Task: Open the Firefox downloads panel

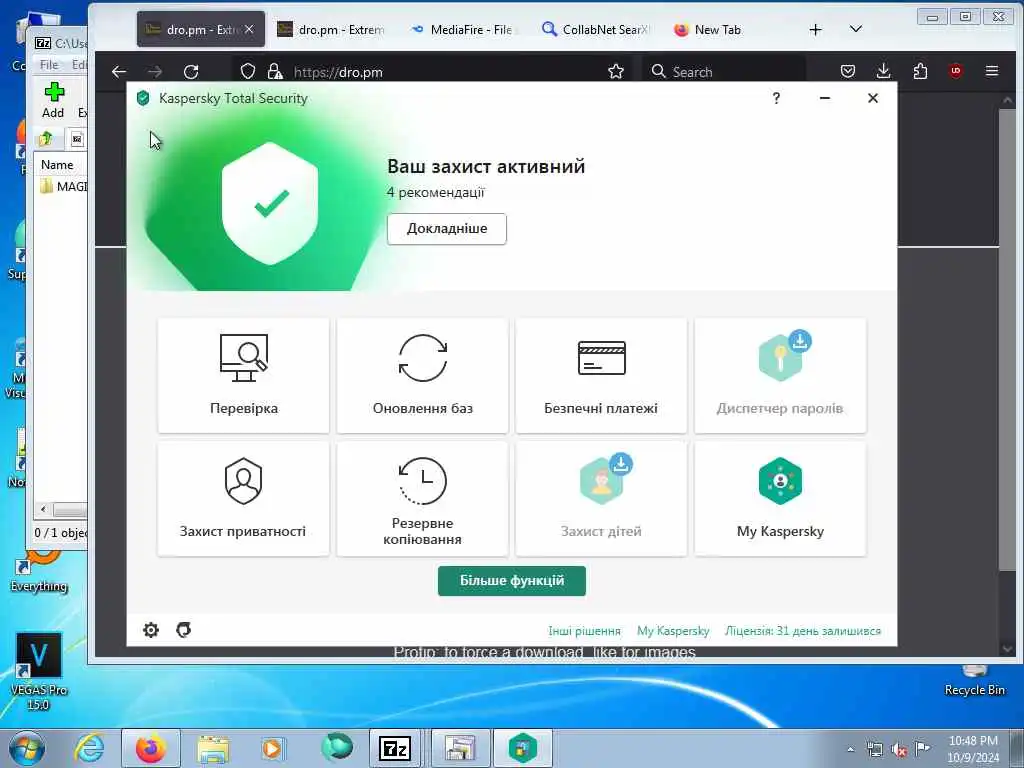Action: pyautogui.click(x=884, y=71)
